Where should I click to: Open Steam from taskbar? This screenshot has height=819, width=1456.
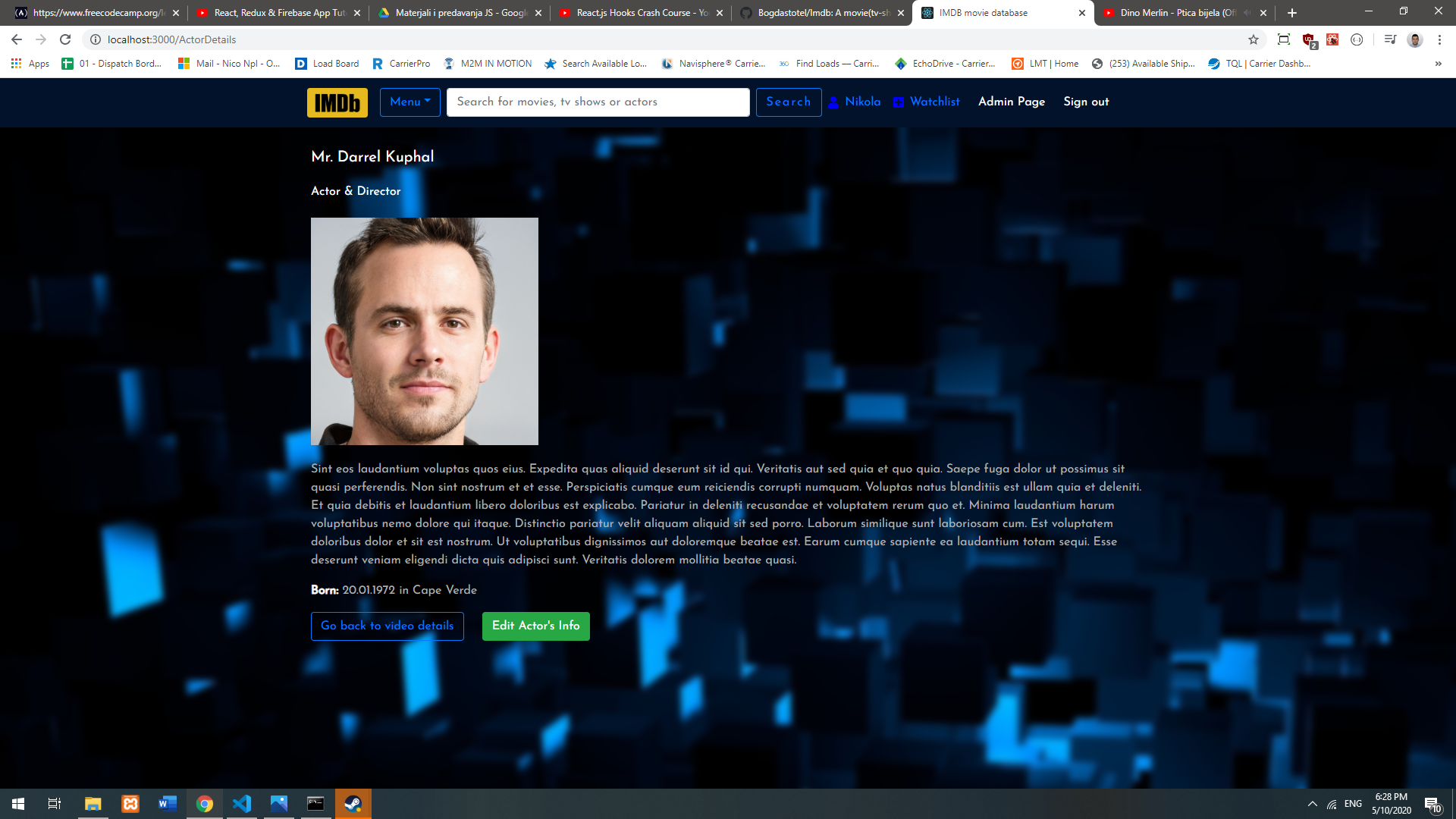point(353,803)
